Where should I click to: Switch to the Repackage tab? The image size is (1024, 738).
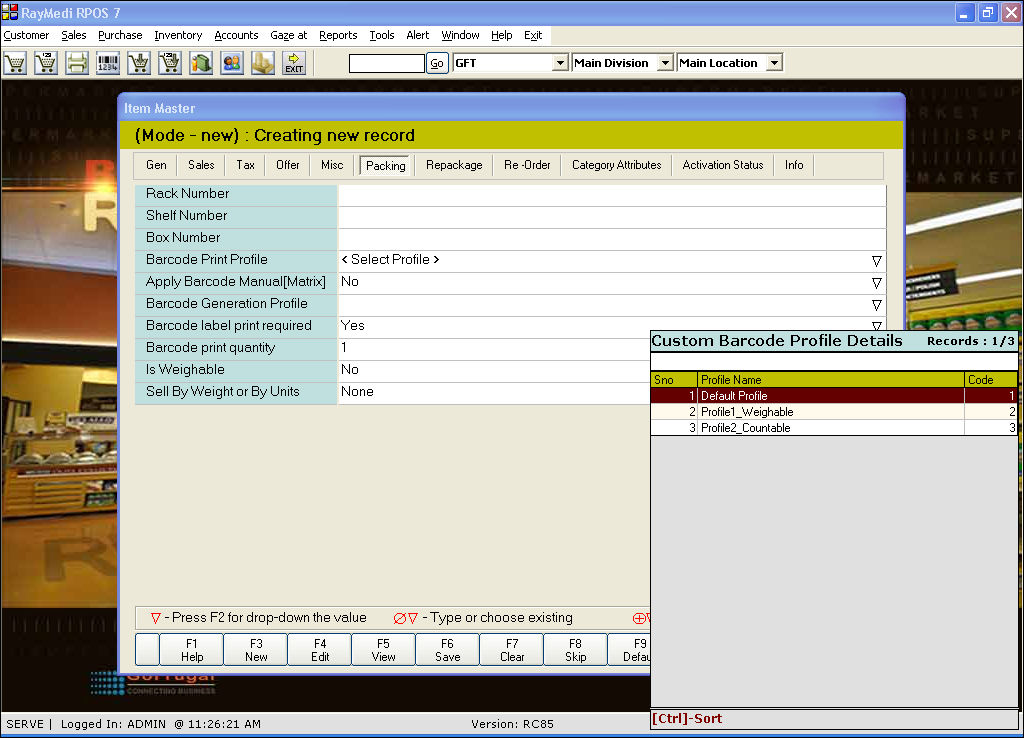pyautogui.click(x=454, y=165)
